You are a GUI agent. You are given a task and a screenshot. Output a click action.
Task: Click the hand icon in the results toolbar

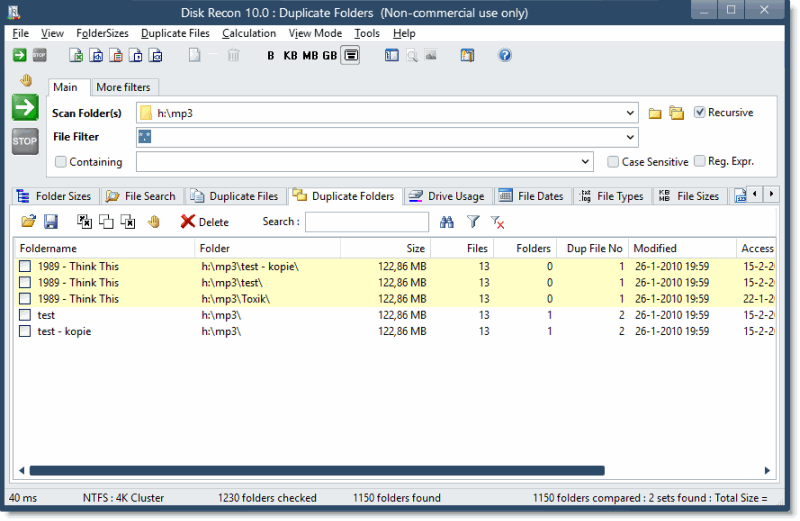pyautogui.click(x=154, y=221)
